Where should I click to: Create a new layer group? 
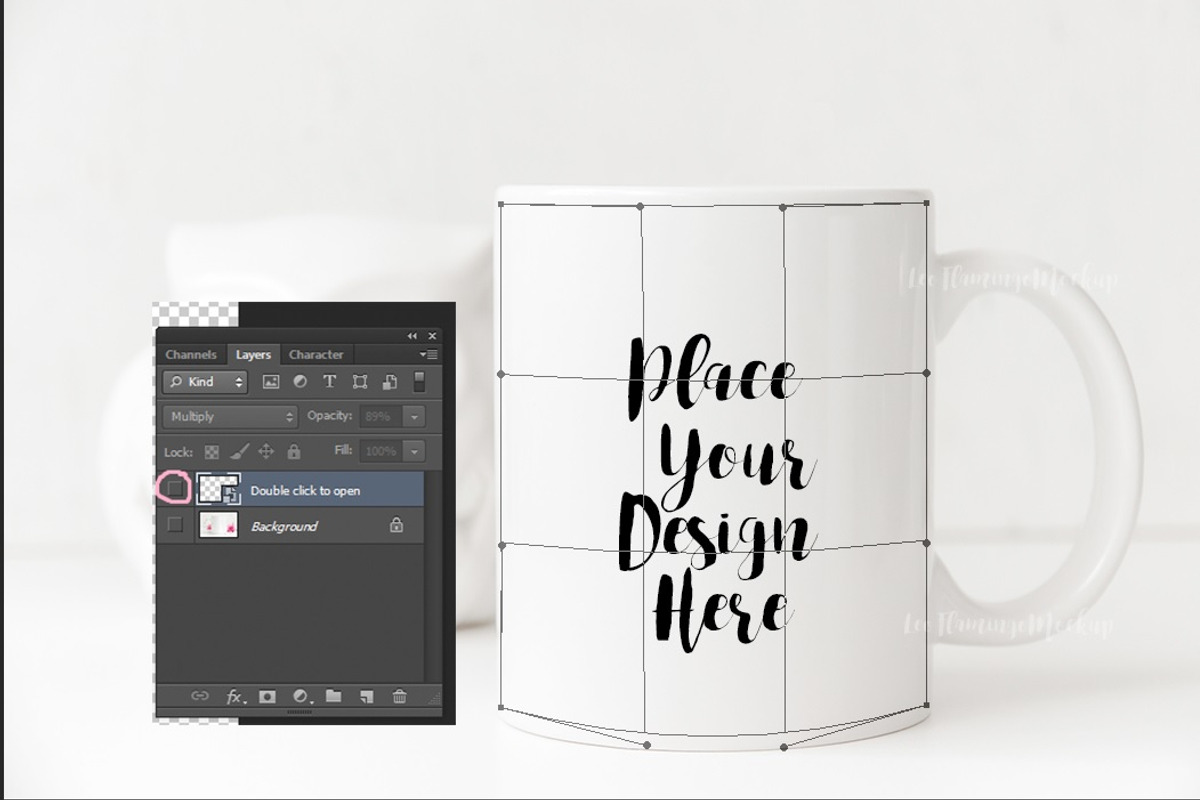pos(334,696)
